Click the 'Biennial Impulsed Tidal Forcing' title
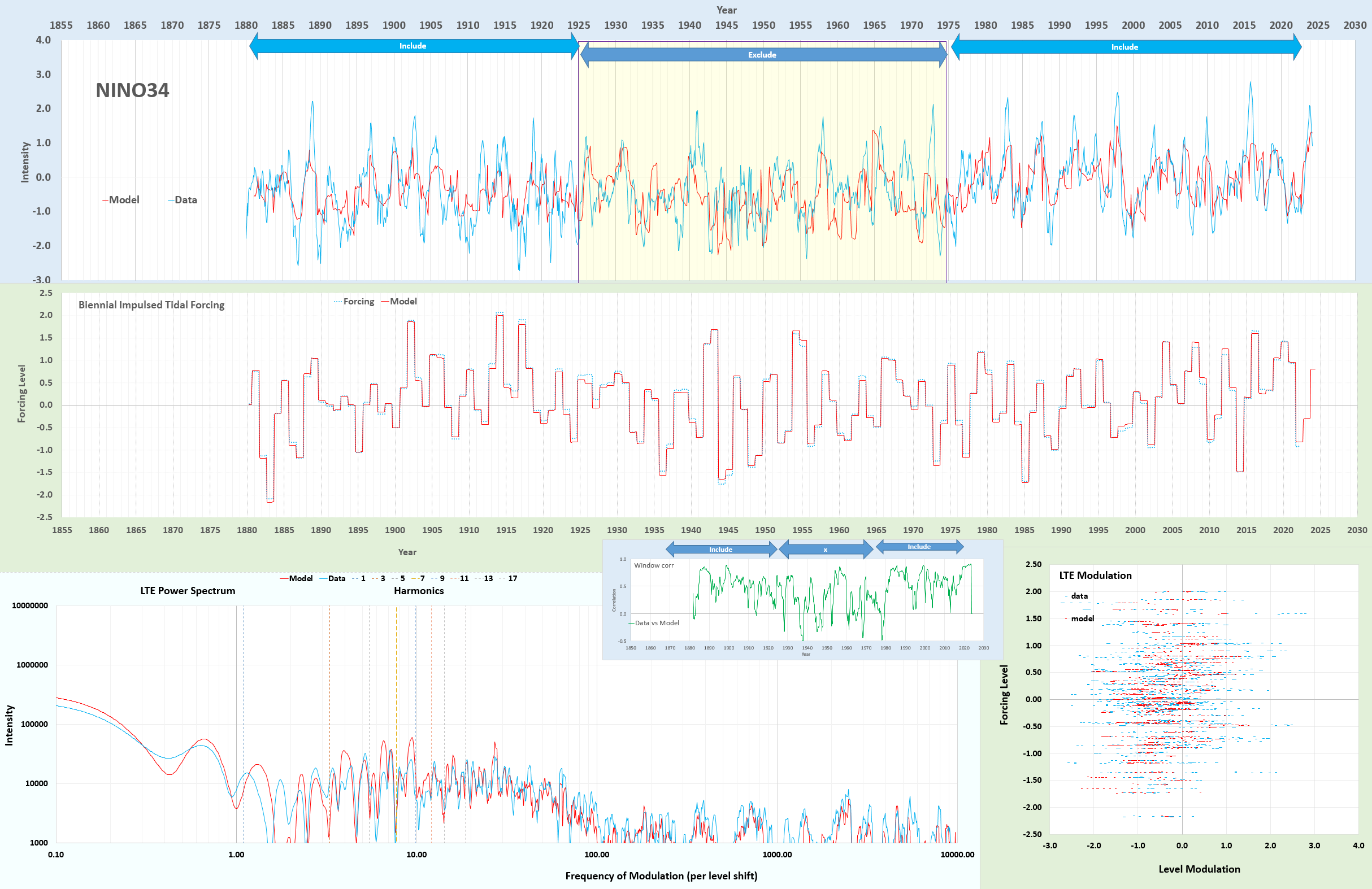The width and height of the screenshot is (1372, 889). tap(151, 305)
